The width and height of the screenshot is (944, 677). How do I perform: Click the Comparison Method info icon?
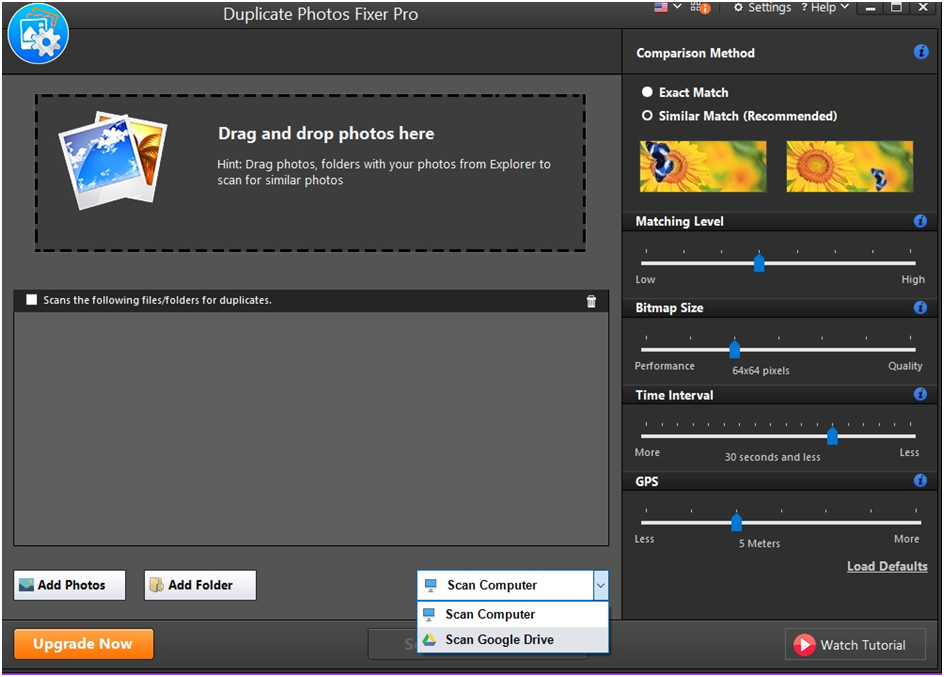point(921,52)
